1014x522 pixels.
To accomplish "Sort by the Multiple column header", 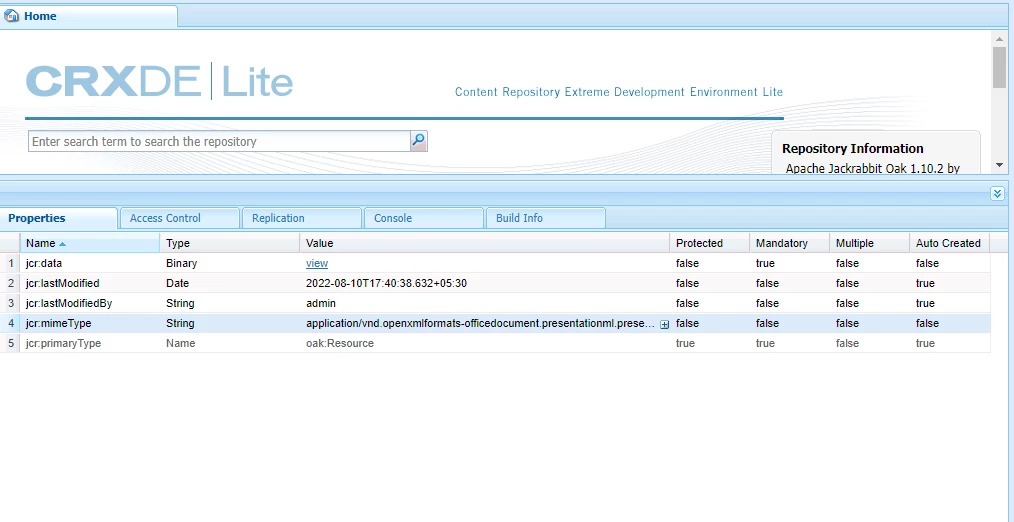I will [x=870, y=243].
